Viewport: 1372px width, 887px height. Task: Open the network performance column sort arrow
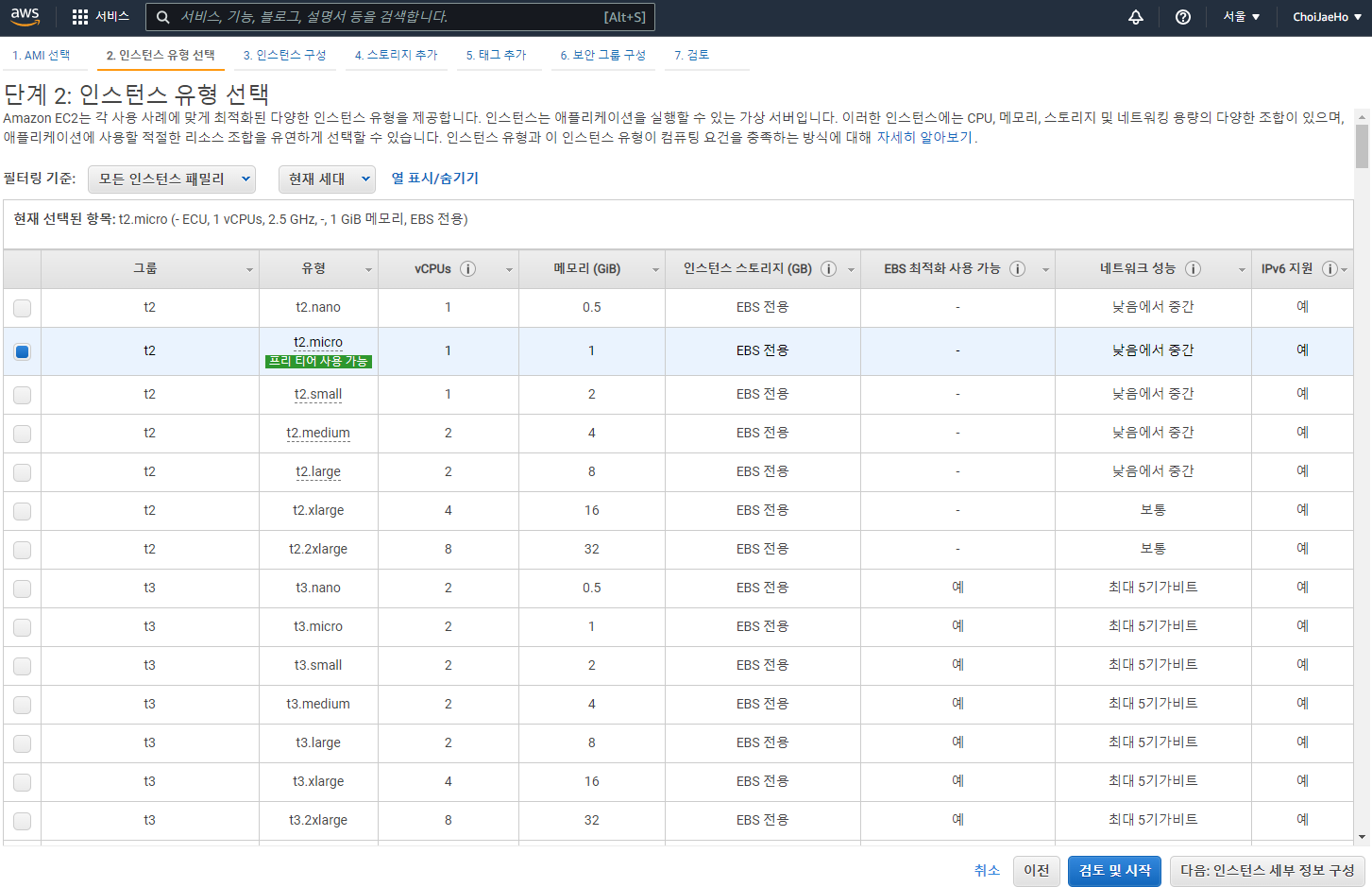tap(1242, 270)
